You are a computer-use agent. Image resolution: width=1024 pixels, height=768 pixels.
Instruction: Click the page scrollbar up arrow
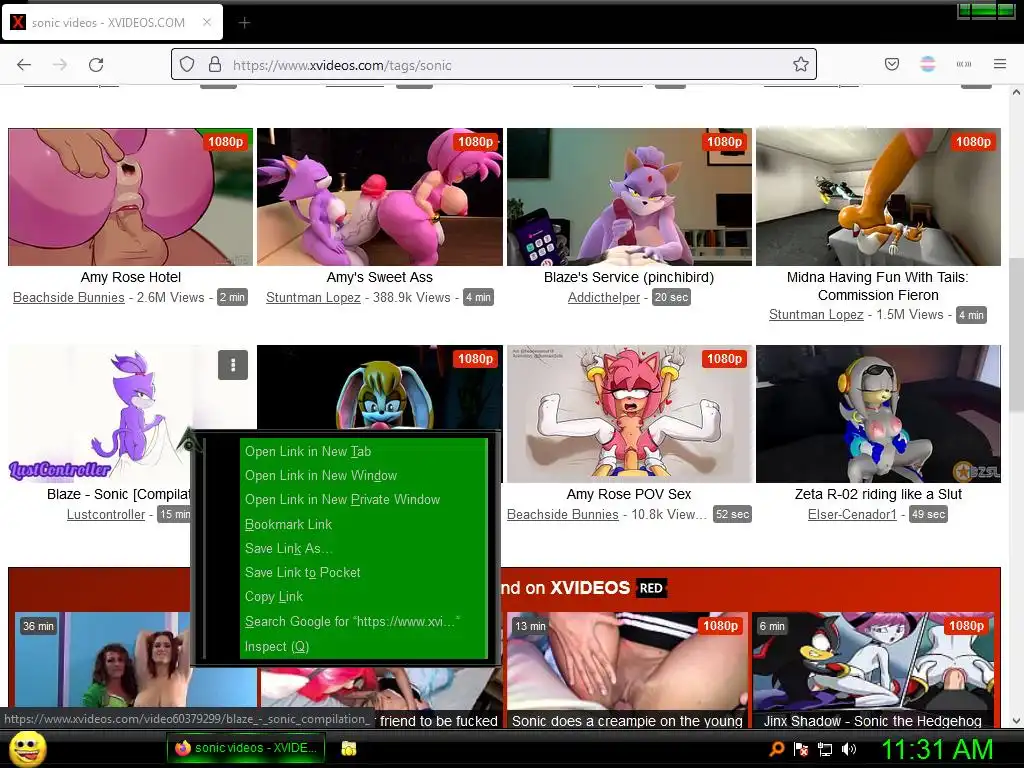(x=1016, y=93)
